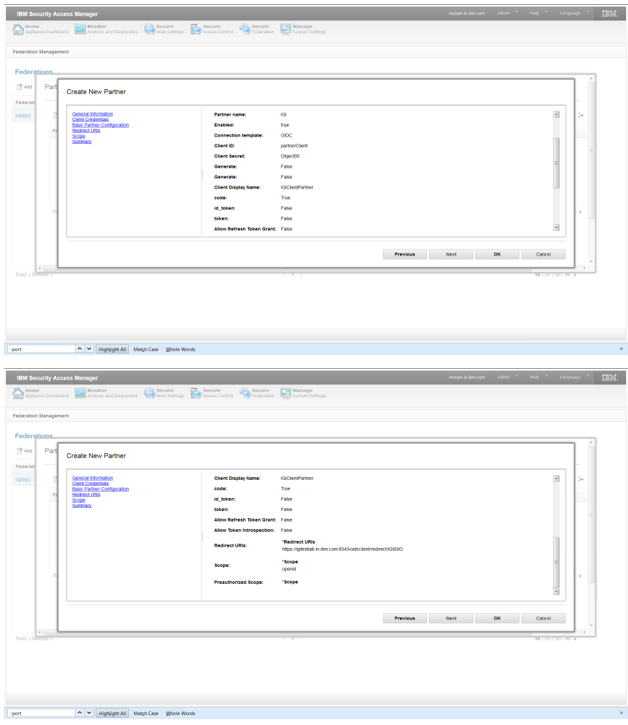The image size is (628, 725).
Task: Open Secure Access Control menu in bottom screenshot
Action: (x=212, y=393)
